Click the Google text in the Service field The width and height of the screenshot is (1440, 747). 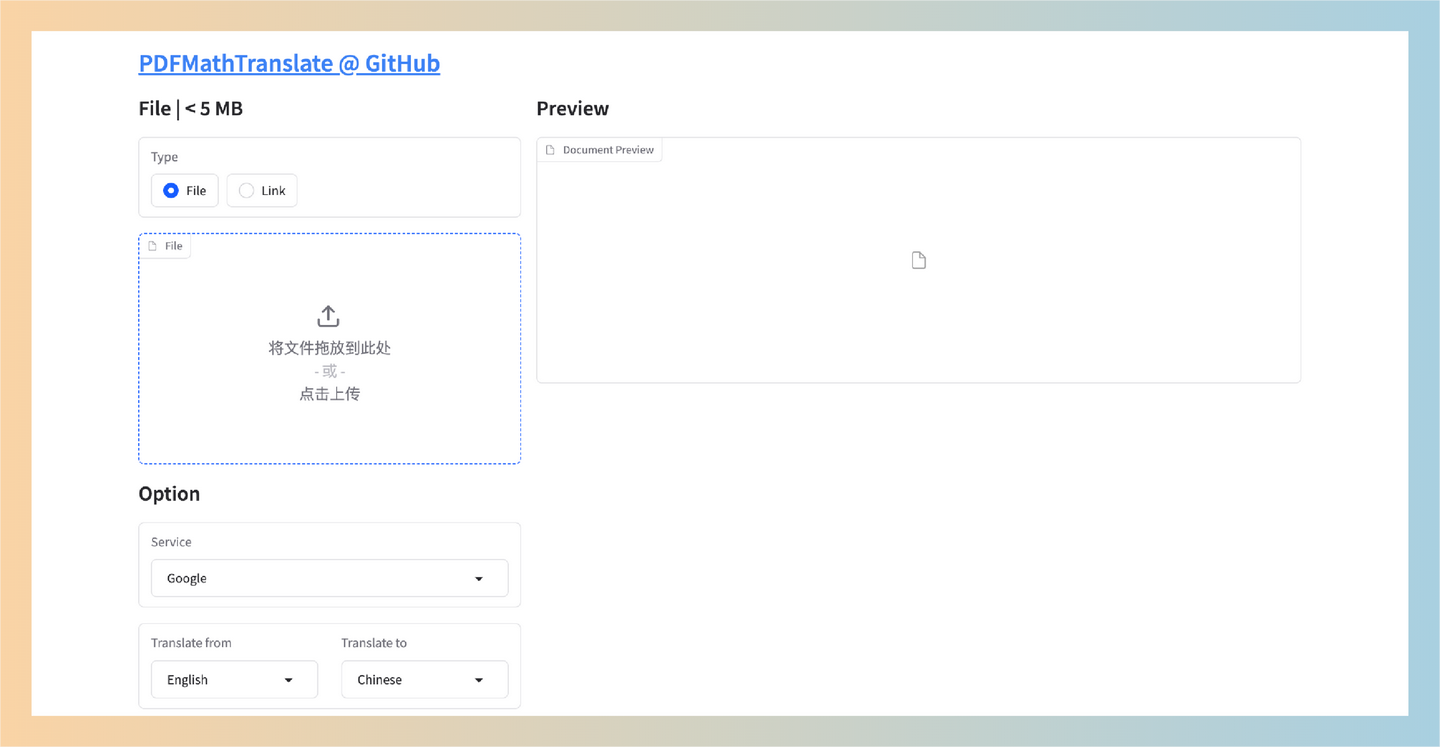point(187,579)
